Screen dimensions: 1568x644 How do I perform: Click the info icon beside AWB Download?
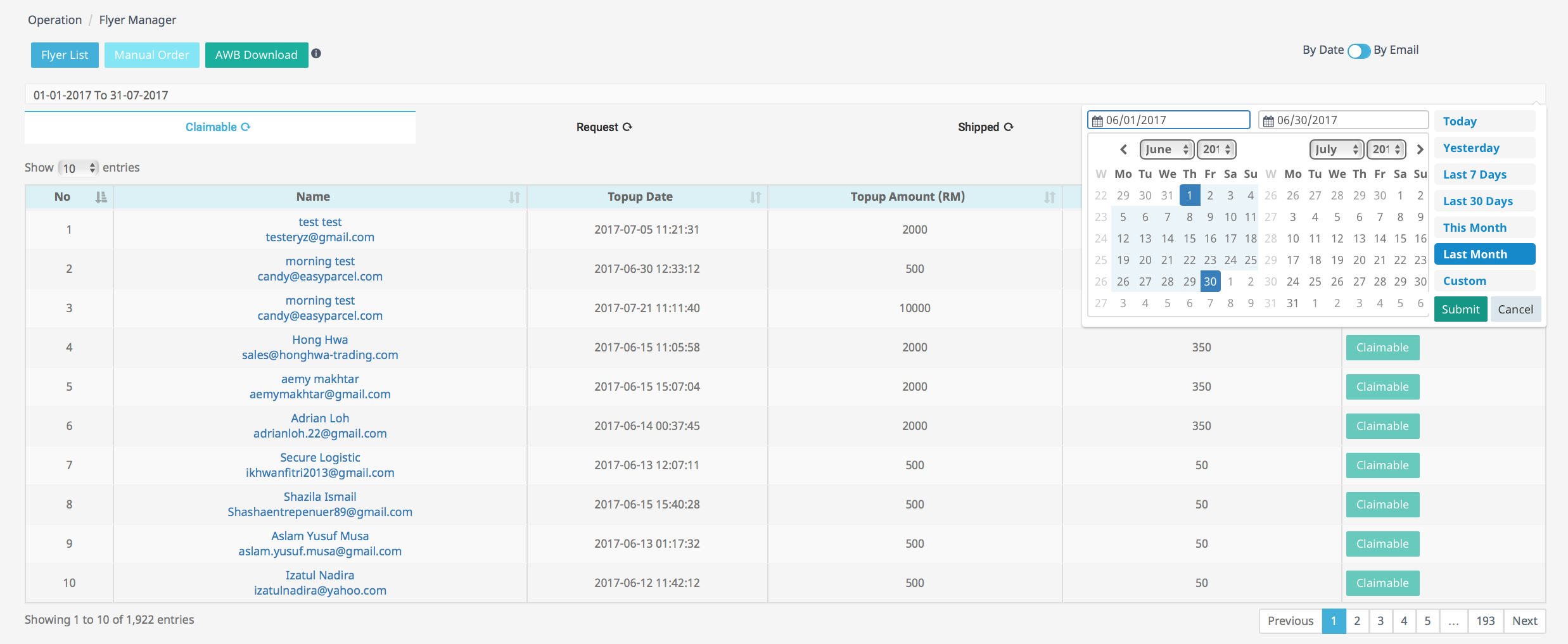pyautogui.click(x=316, y=54)
